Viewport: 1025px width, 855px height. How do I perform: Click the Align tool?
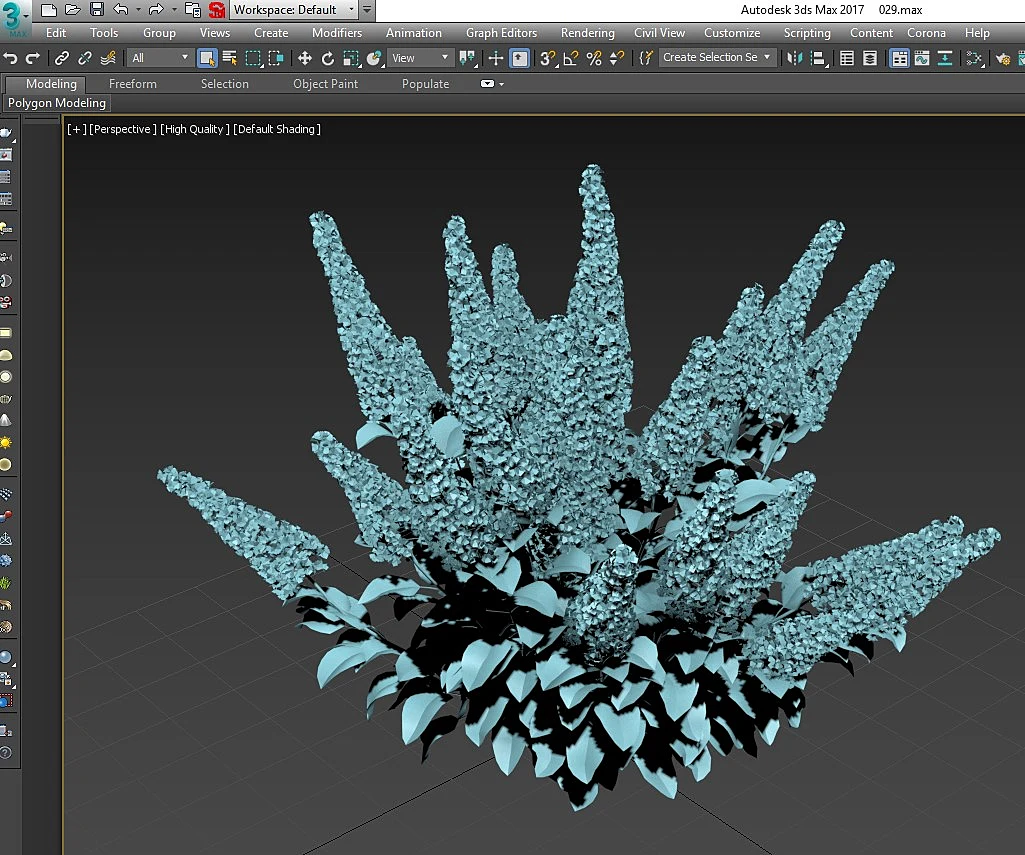coord(818,58)
